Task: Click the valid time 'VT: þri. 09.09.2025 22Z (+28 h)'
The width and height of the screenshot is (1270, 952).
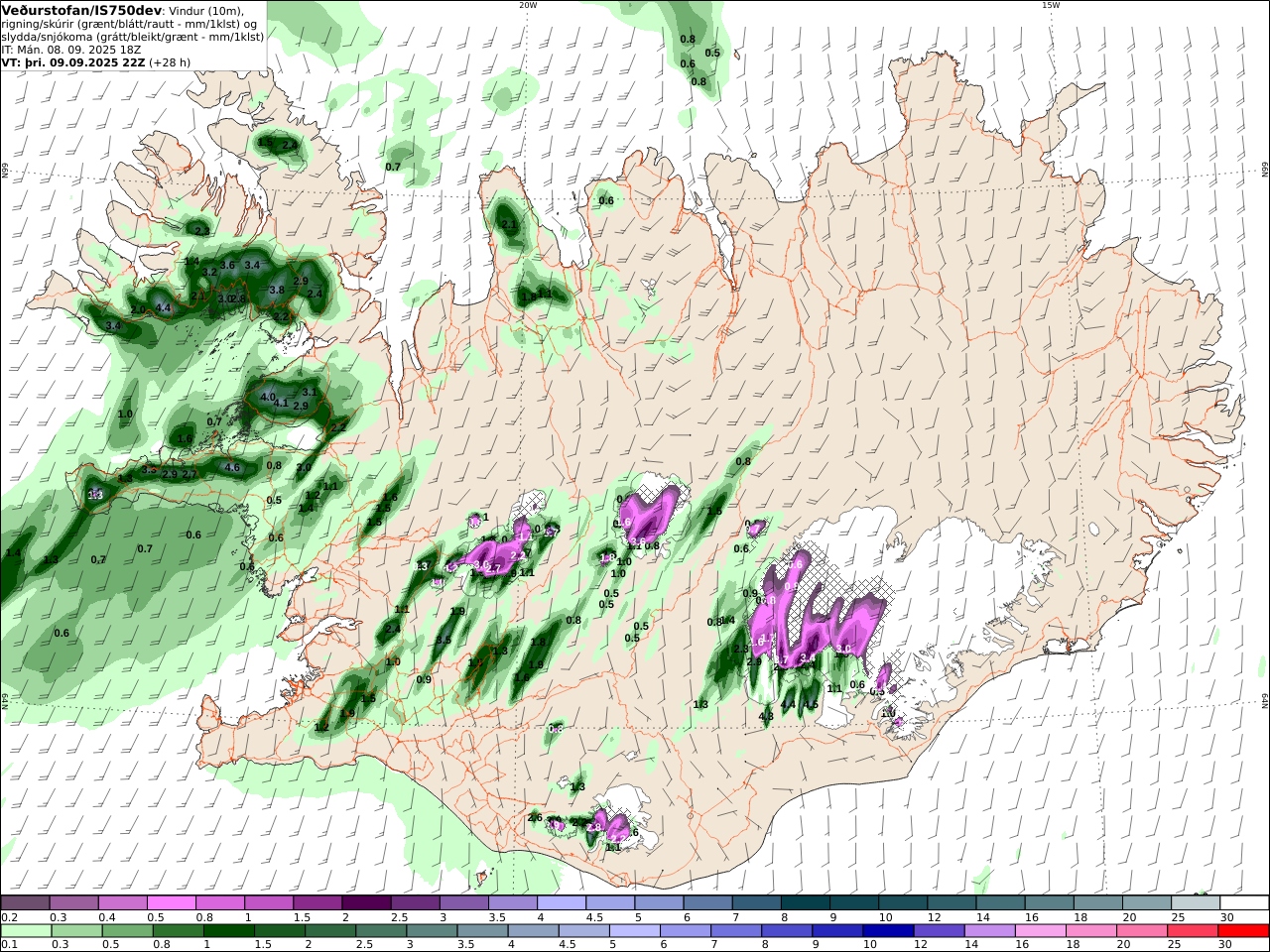Action: [96, 61]
